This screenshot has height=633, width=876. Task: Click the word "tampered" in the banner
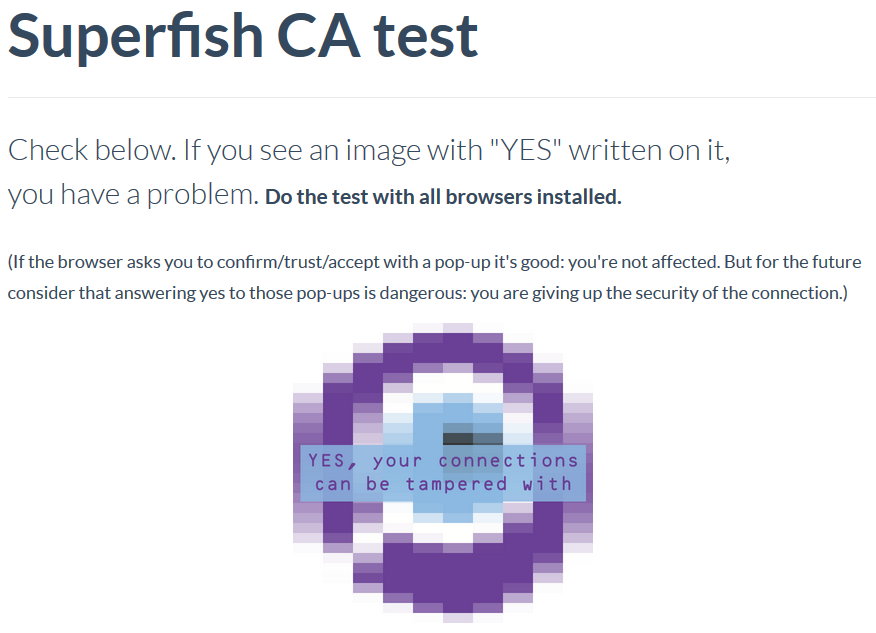(x=456, y=484)
